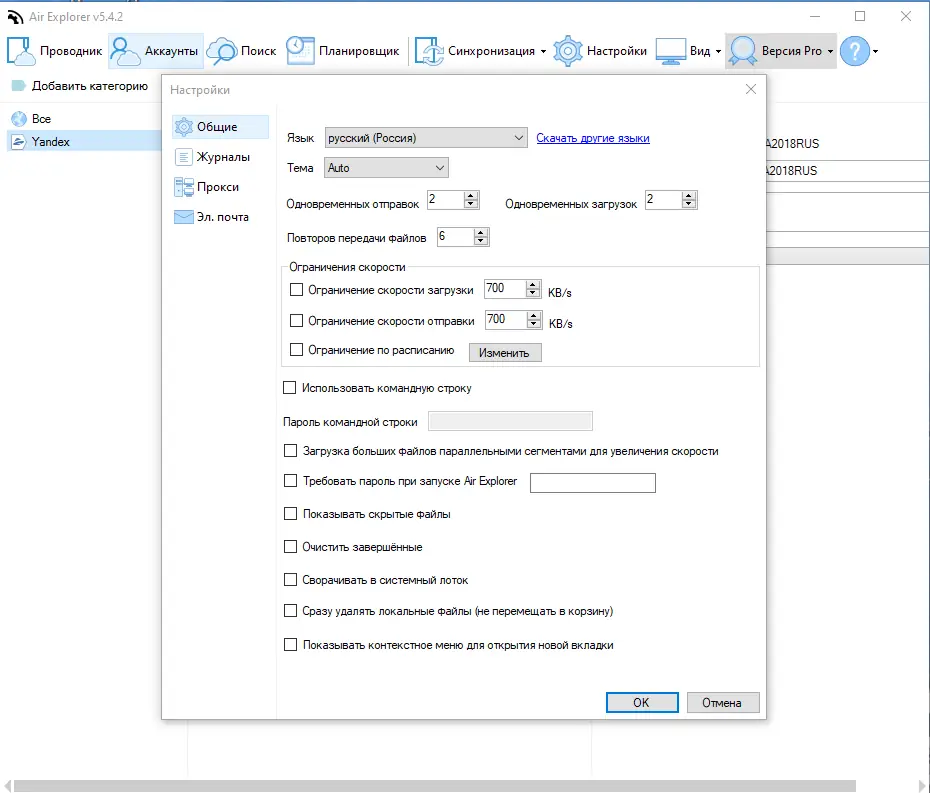Click the Air Explorer startup password field

tap(593, 483)
